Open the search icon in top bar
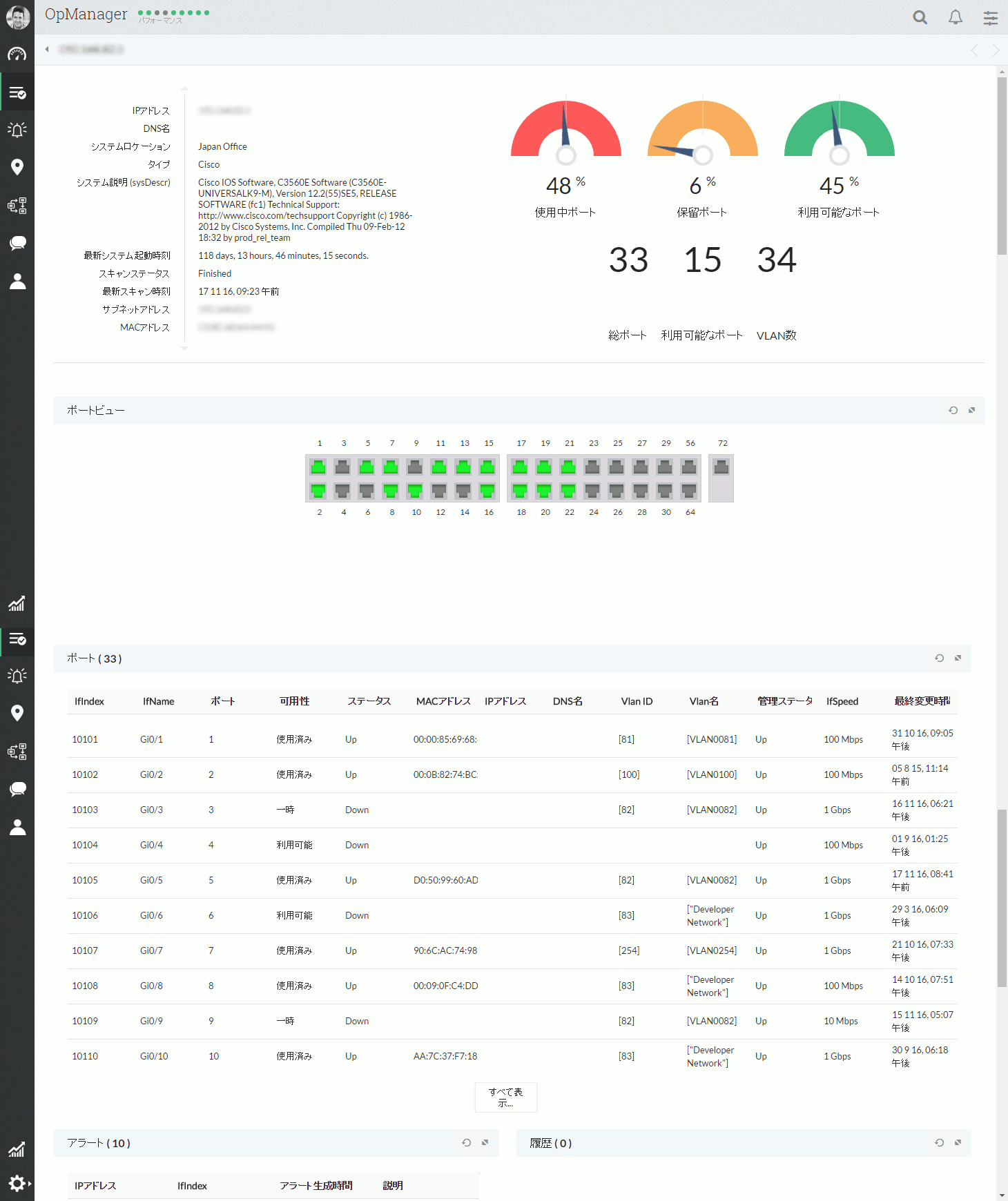 click(x=920, y=17)
